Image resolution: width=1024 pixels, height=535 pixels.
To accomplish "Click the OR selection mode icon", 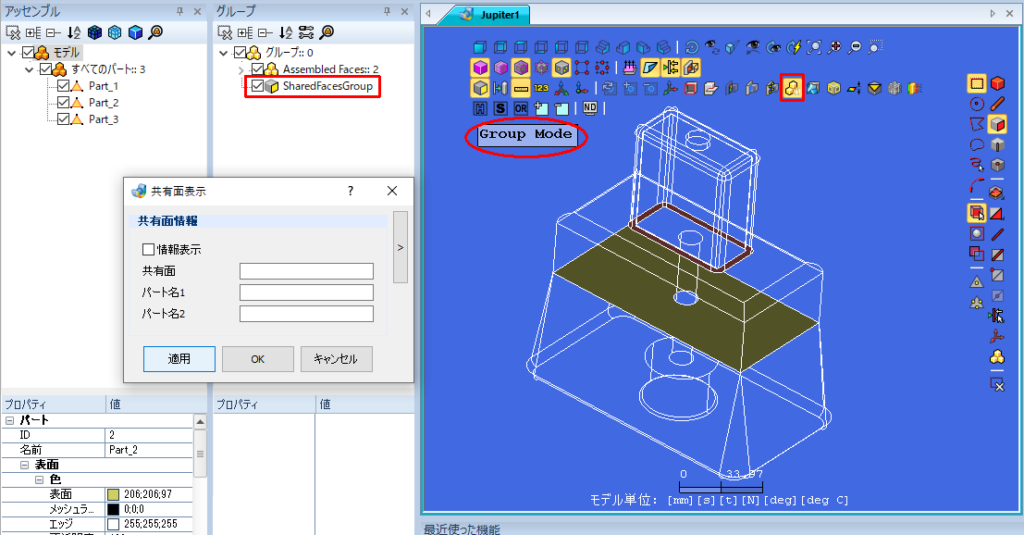I will pyautogui.click(x=520, y=108).
